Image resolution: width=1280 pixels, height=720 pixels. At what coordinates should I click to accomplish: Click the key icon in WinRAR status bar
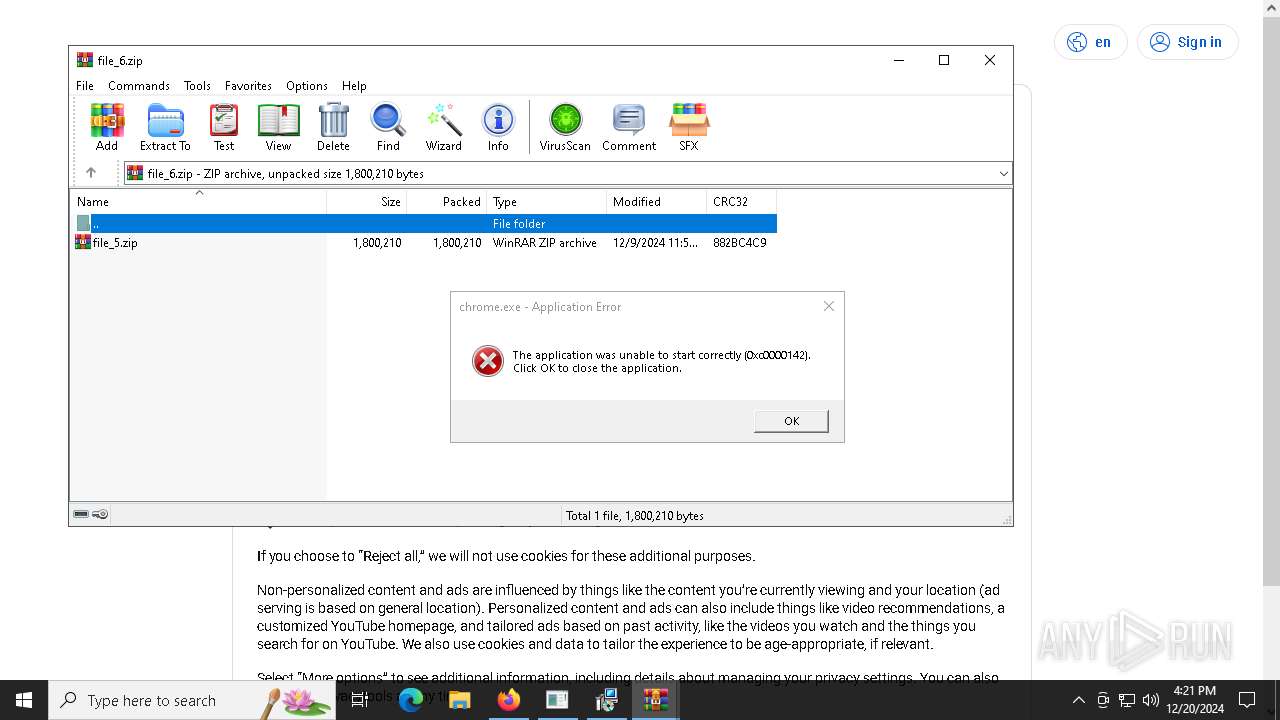pyautogui.click(x=100, y=515)
